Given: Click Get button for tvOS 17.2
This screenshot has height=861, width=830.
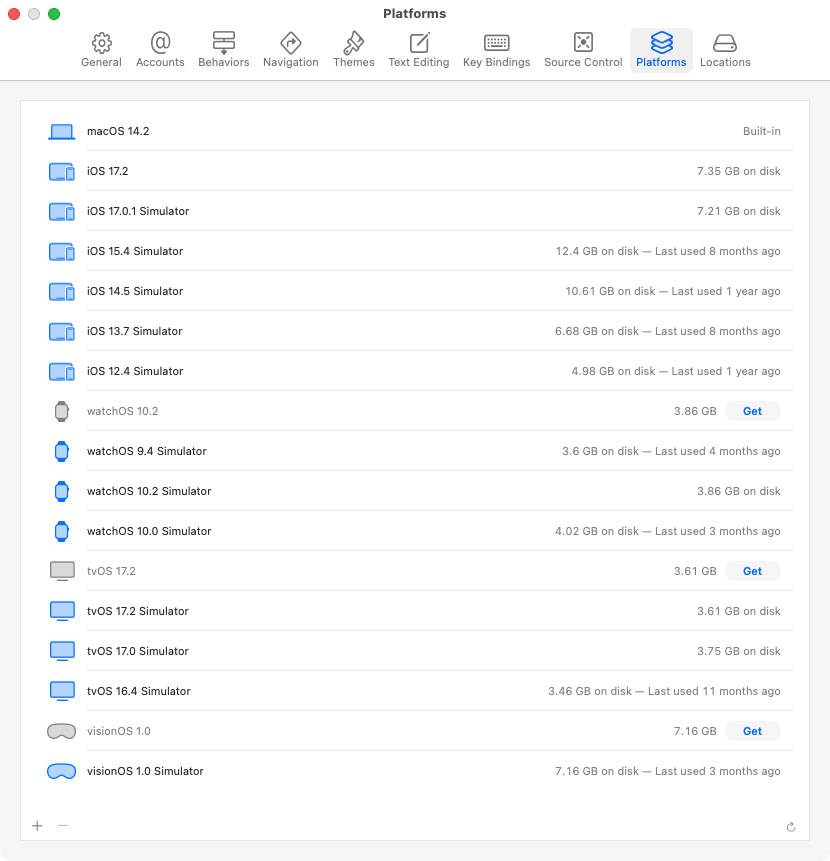Looking at the screenshot, I should pos(752,571).
